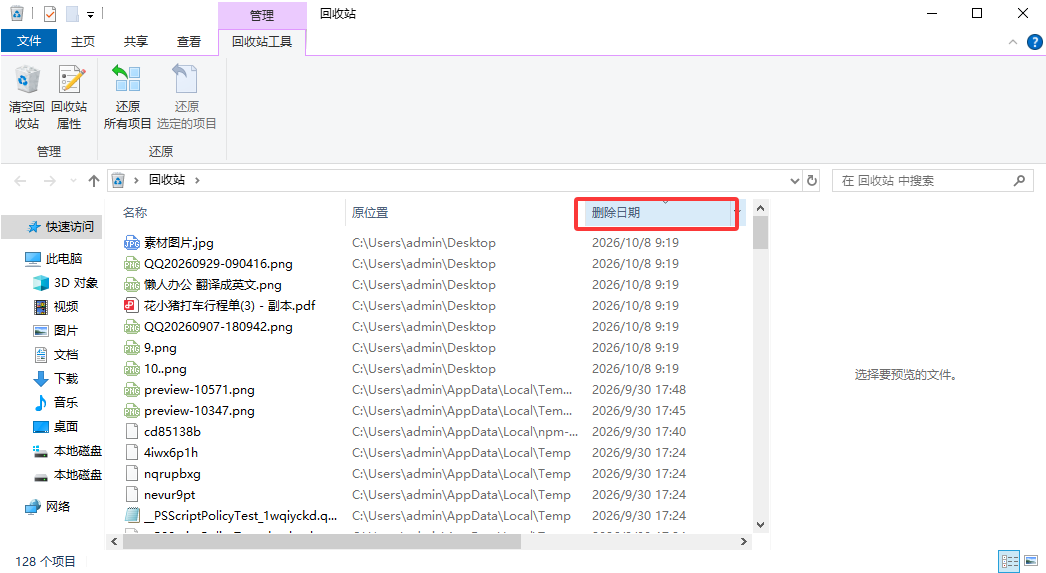The width and height of the screenshot is (1046, 573).
Task: Open address bar history dropdown
Action: [795, 180]
